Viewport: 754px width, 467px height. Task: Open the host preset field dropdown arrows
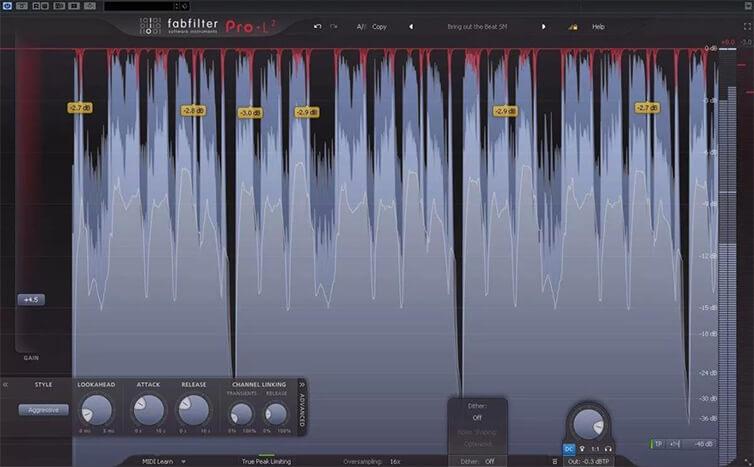[x=176, y=6]
